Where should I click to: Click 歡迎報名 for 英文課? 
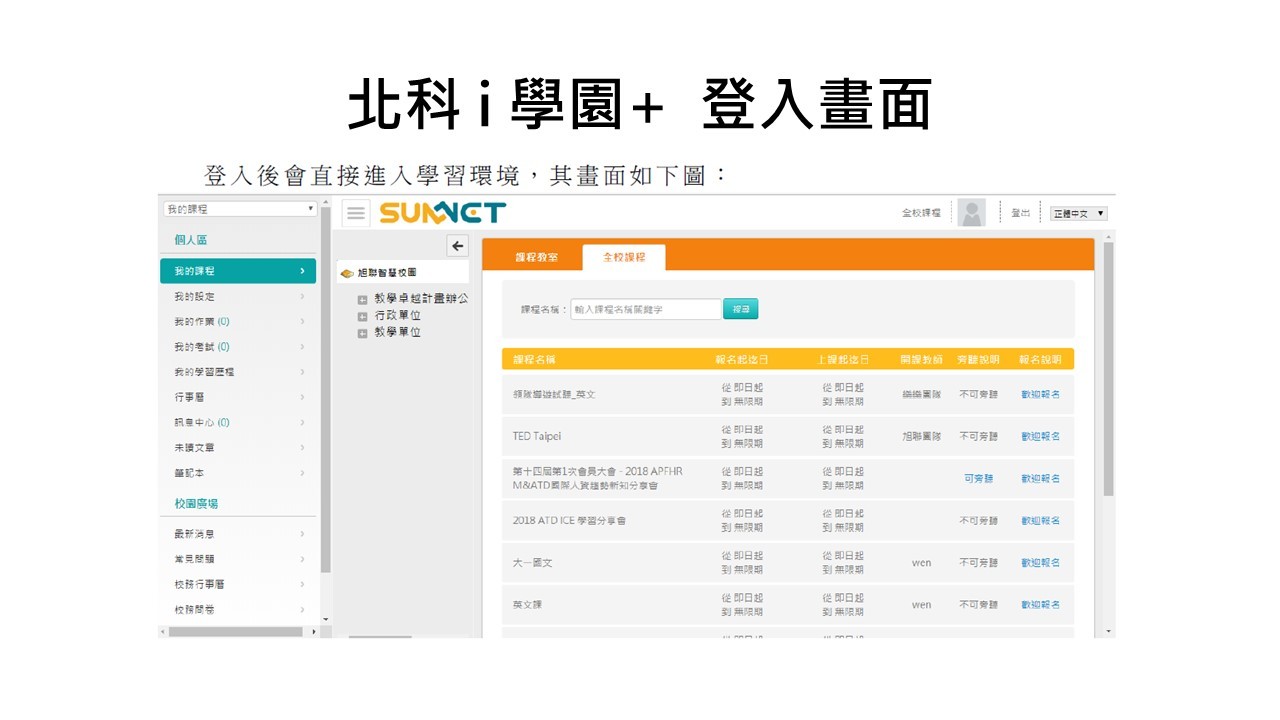pyautogui.click(x=1040, y=605)
